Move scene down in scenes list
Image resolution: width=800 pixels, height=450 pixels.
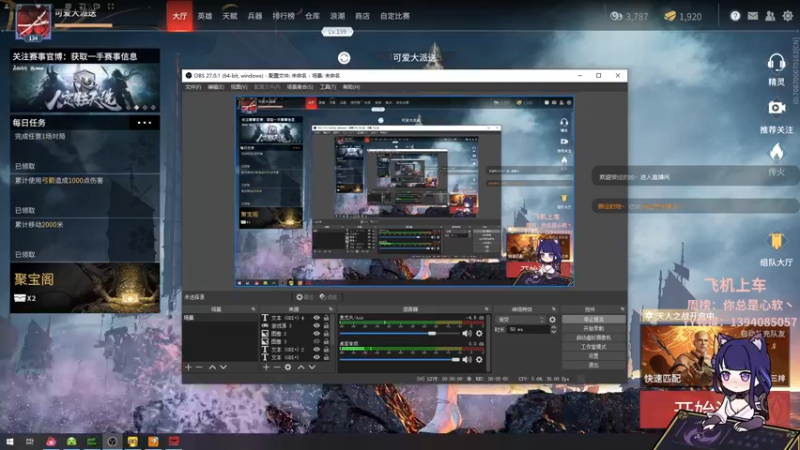click(x=223, y=367)
